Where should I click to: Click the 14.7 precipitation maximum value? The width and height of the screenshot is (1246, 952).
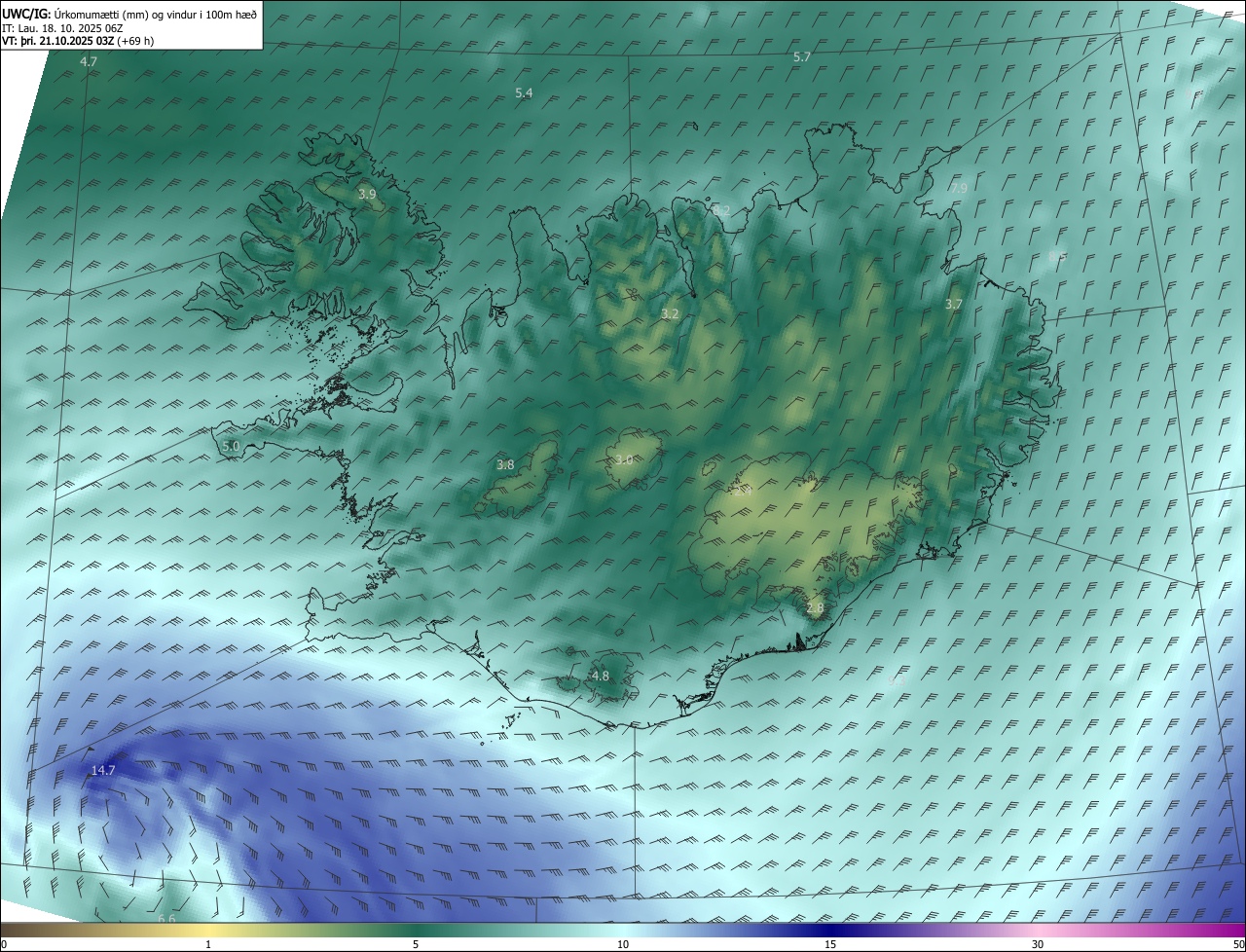(x=103, y=770)
